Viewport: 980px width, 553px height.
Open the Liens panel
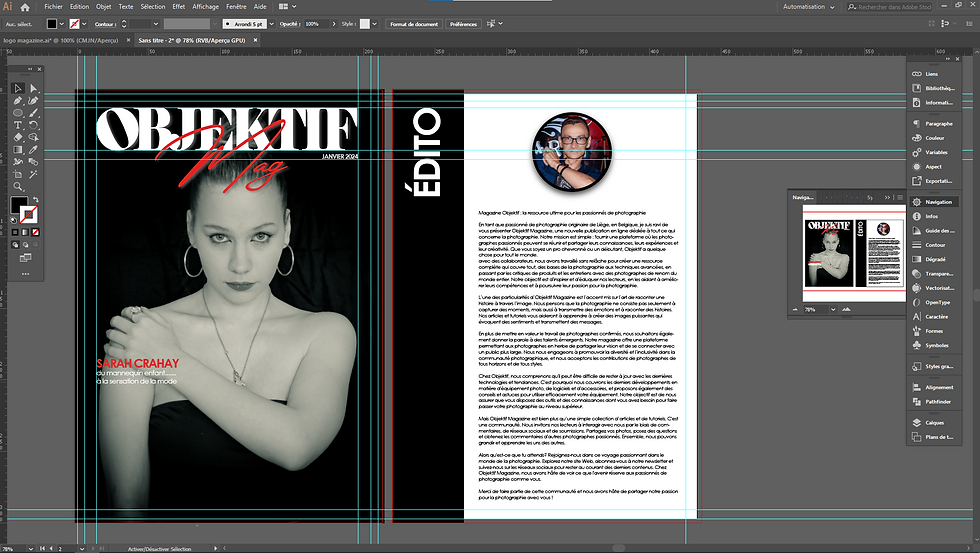pyautogui.click(x=931, y=74)
